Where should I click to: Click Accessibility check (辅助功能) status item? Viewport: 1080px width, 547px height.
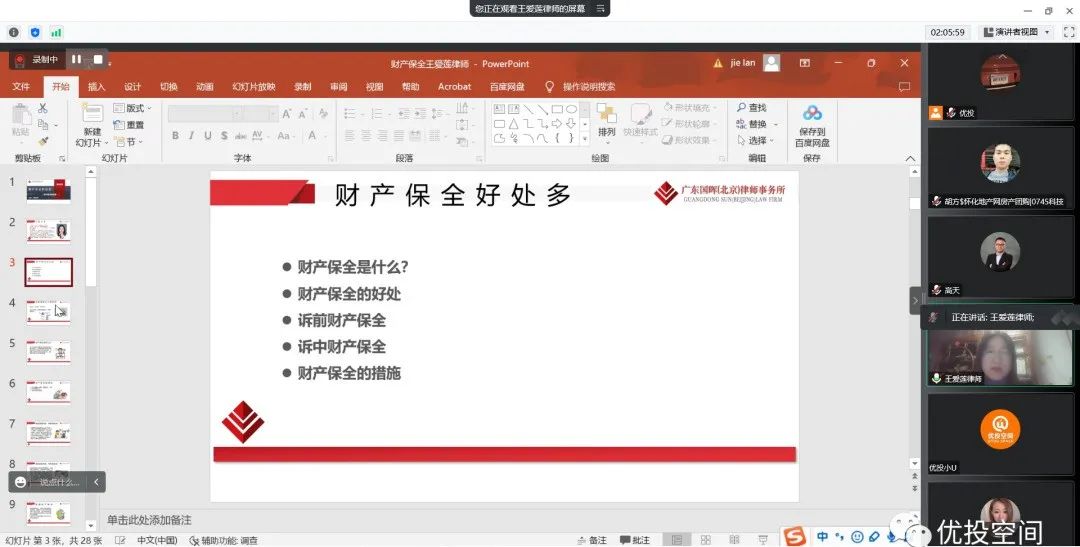[224, 541]
